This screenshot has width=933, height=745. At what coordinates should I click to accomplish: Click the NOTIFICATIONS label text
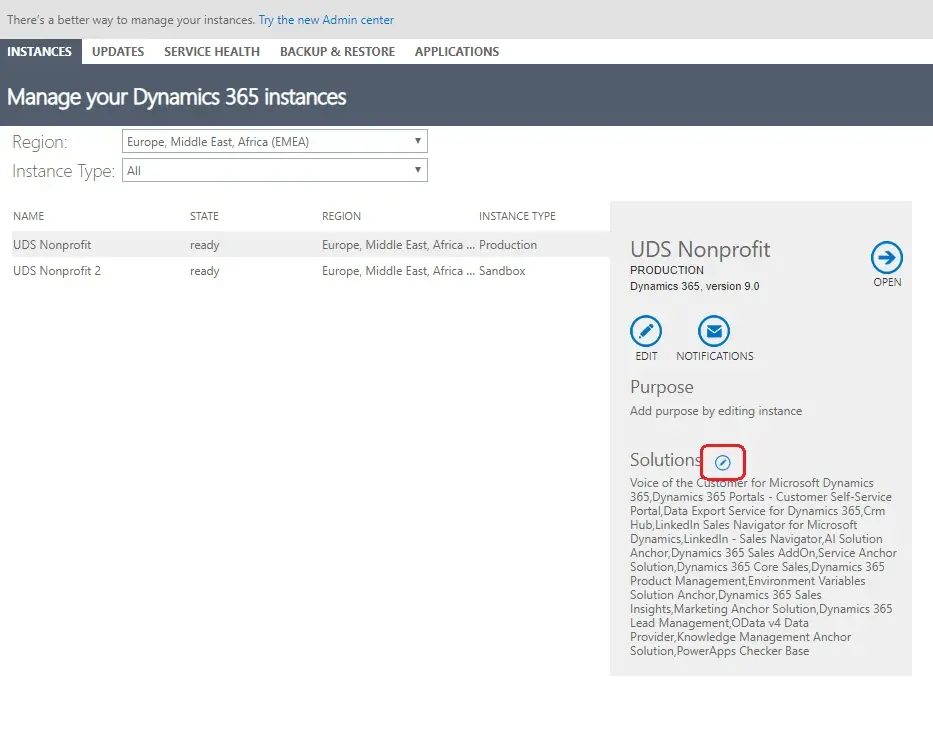pyautogui.click(x=715, y=356)
